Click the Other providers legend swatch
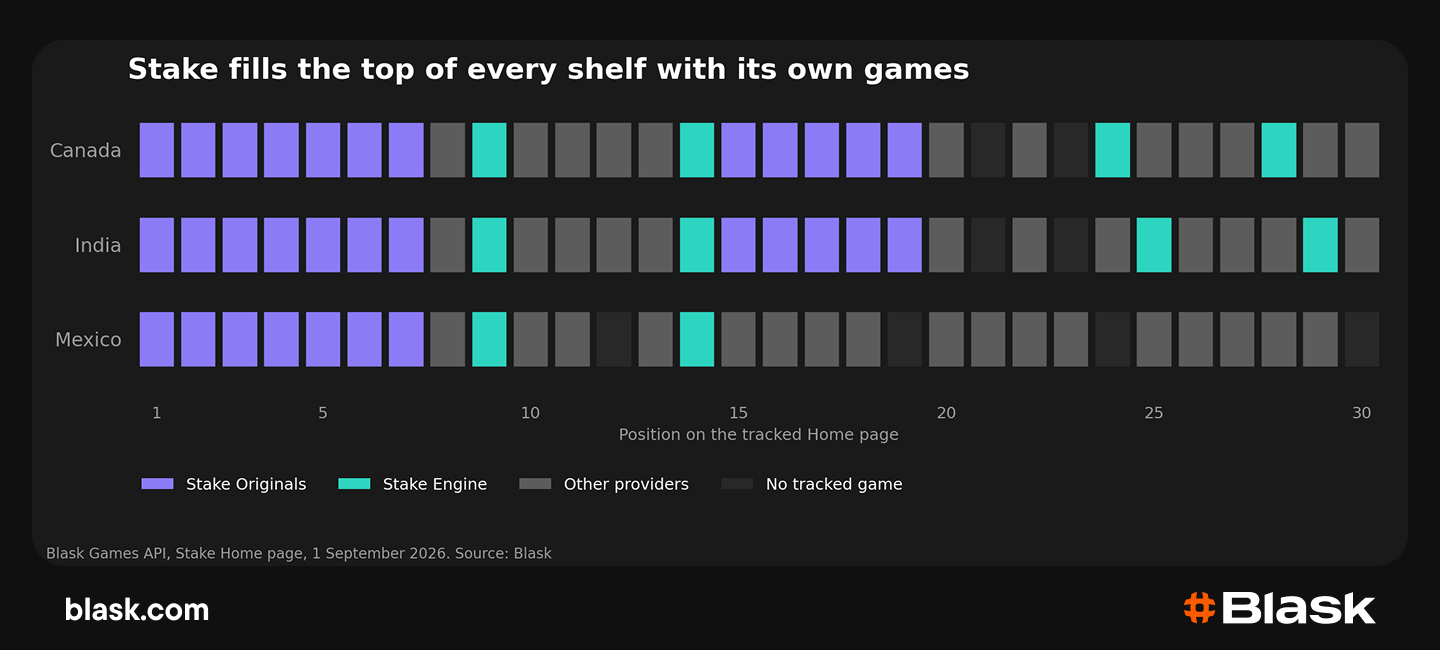 [535, 484]
